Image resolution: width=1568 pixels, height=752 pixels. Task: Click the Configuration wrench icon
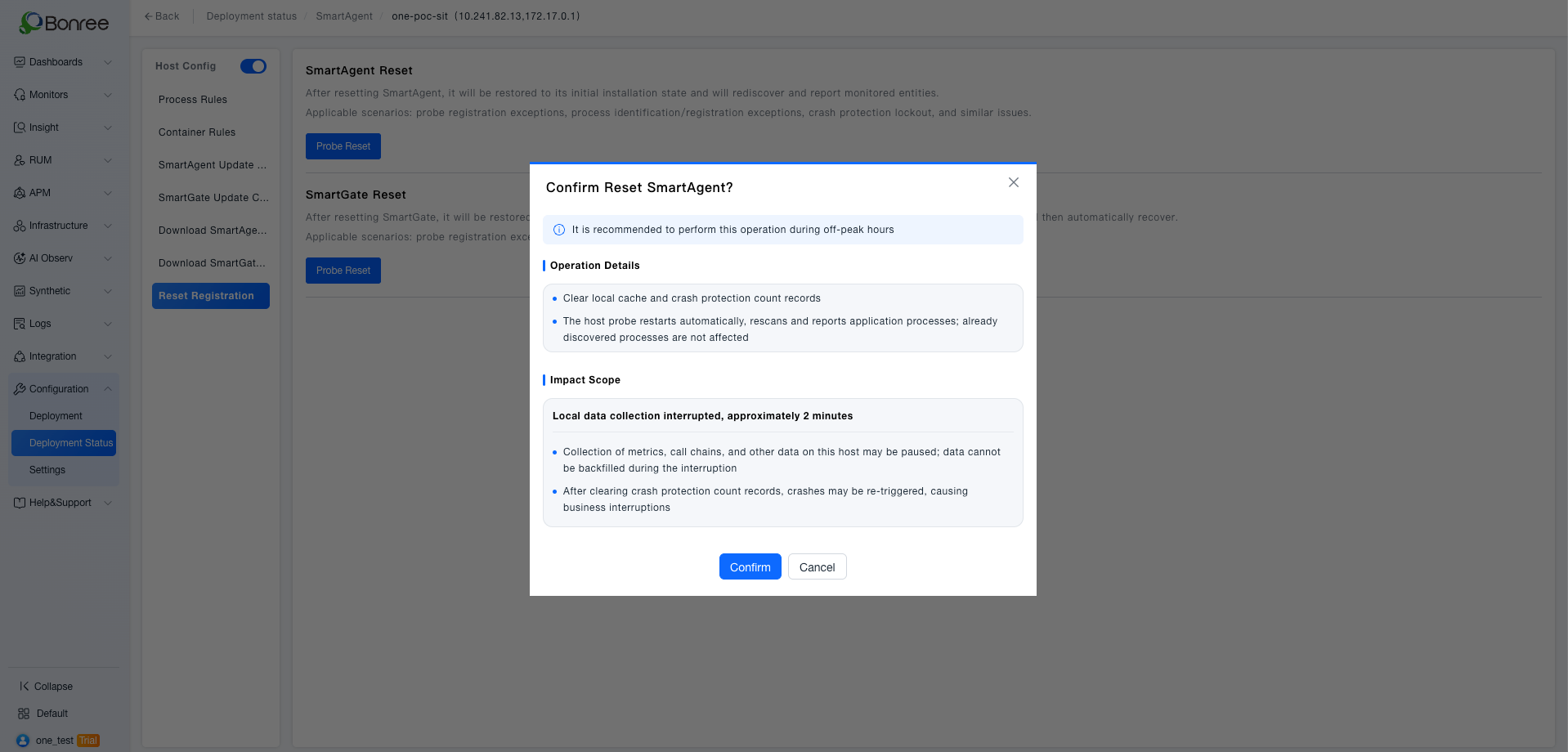point(20,389)
